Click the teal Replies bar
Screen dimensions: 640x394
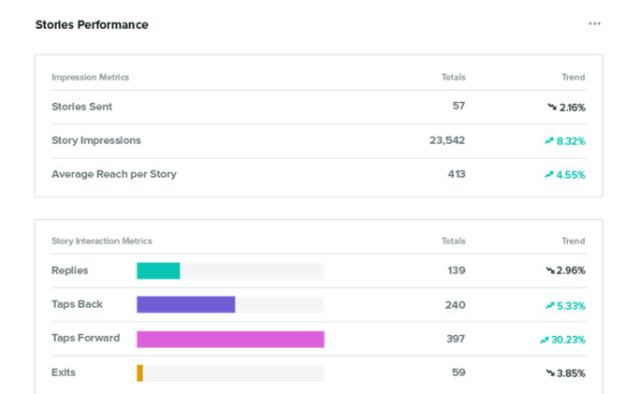coord(158,271)
